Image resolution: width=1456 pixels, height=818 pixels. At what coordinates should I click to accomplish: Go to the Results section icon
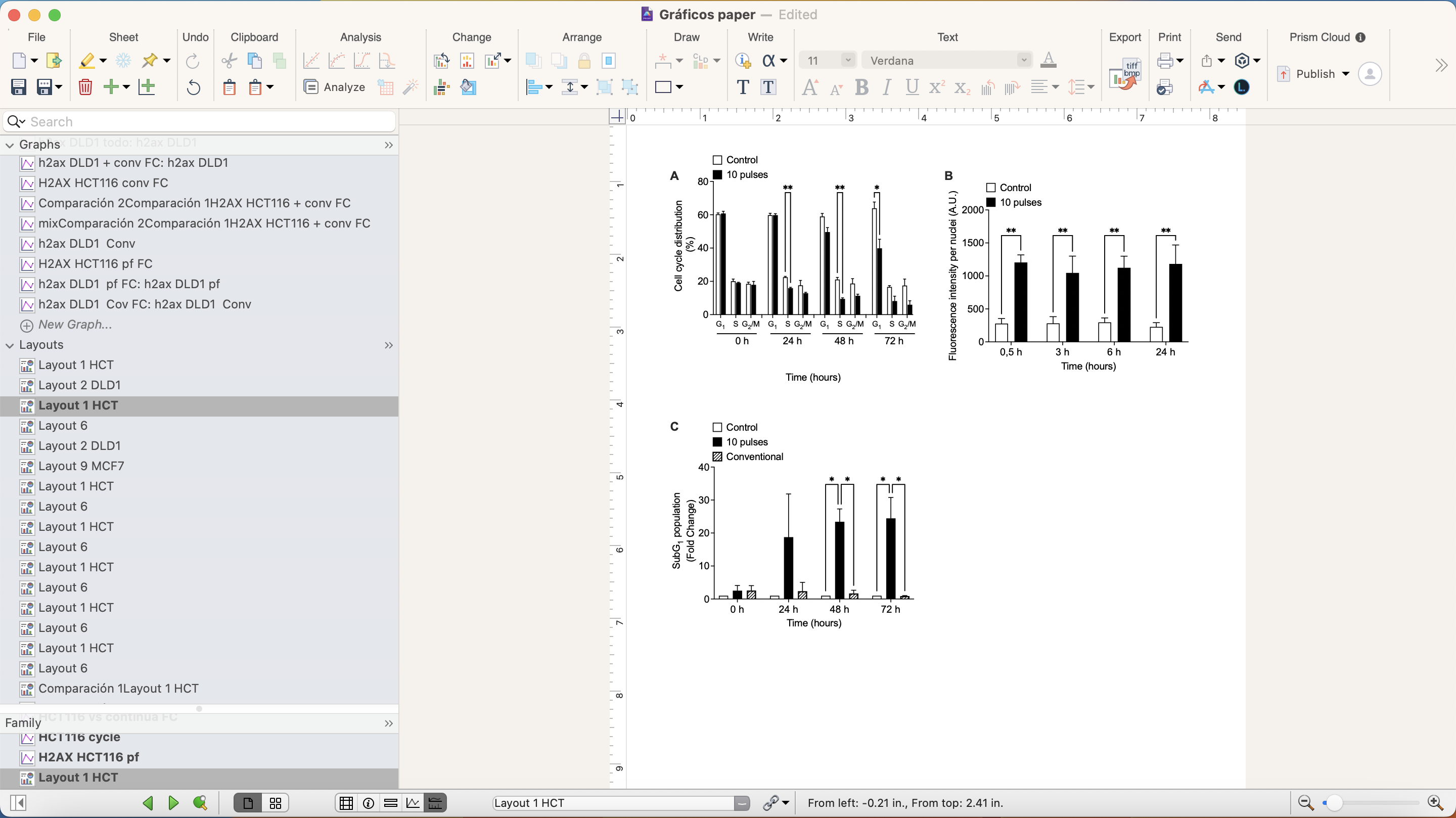pyautogui.click(x=391, y=803)
